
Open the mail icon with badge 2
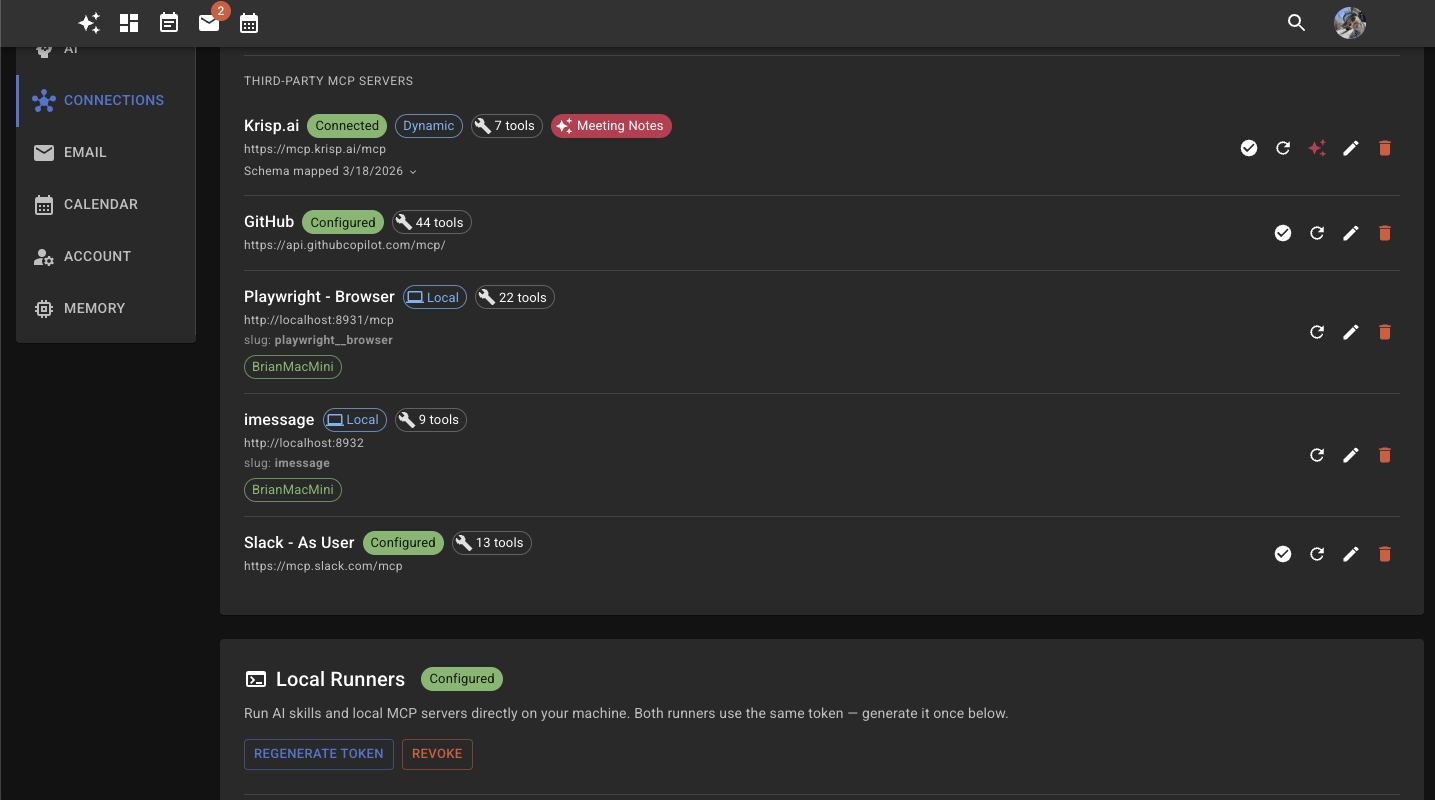coord(209,22)
